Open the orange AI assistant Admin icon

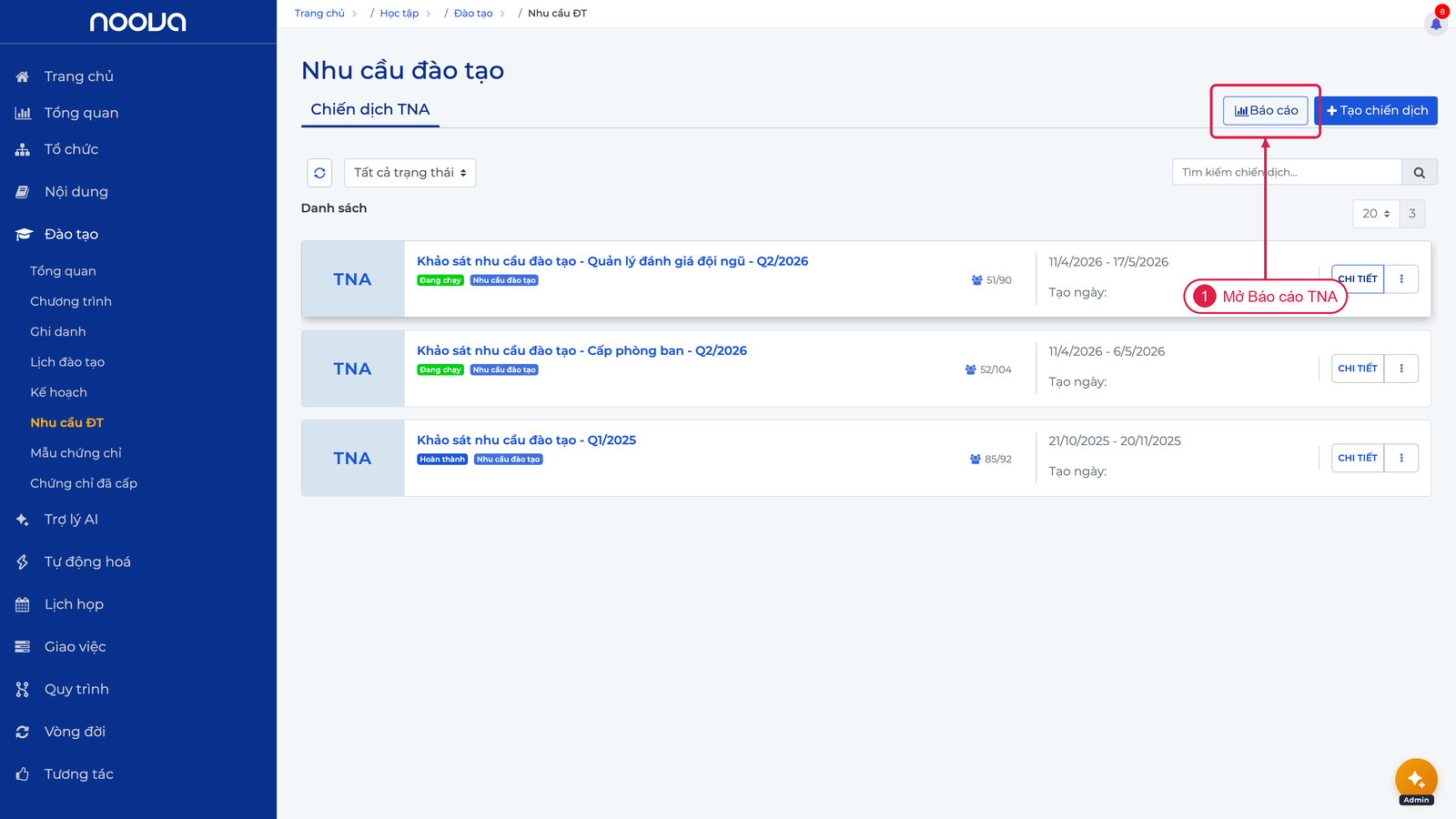pyautogui.click(x=1416, y=781)
